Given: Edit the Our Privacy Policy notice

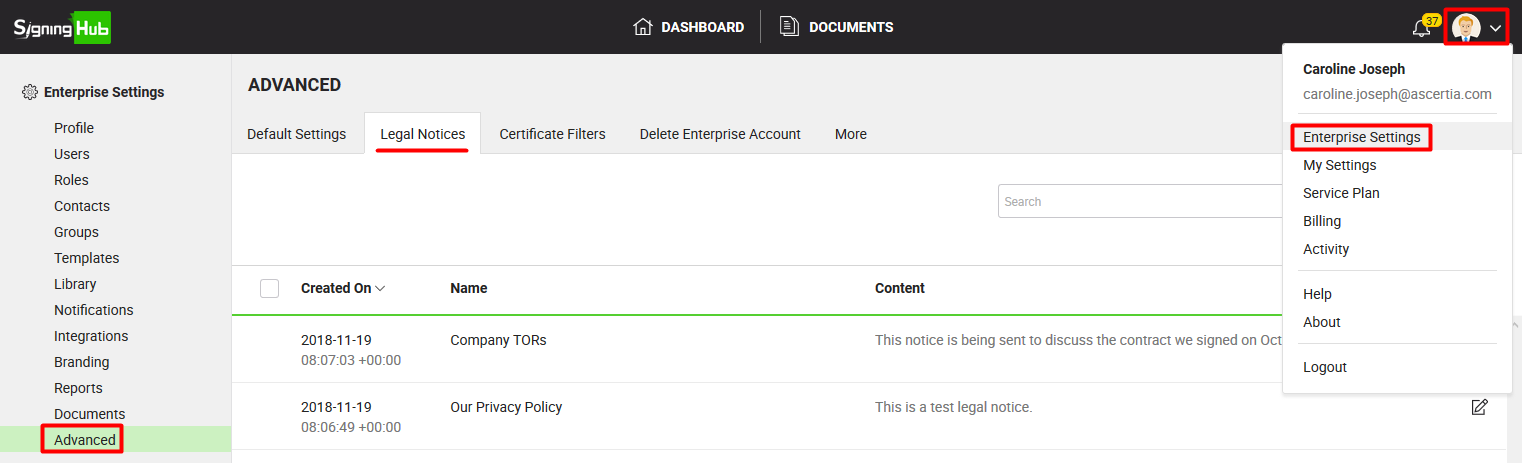Looking at the screenshot, I should click(x=1479, y=407).
